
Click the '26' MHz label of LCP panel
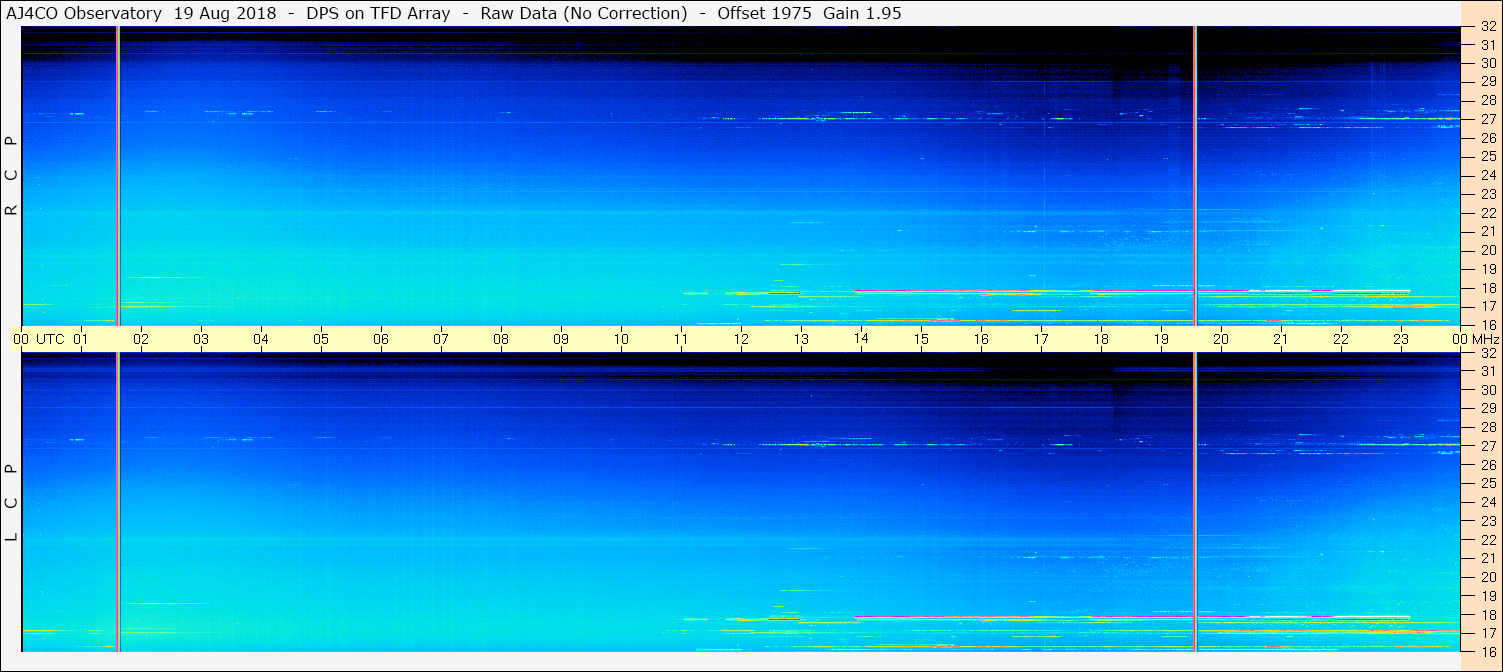1488,464
